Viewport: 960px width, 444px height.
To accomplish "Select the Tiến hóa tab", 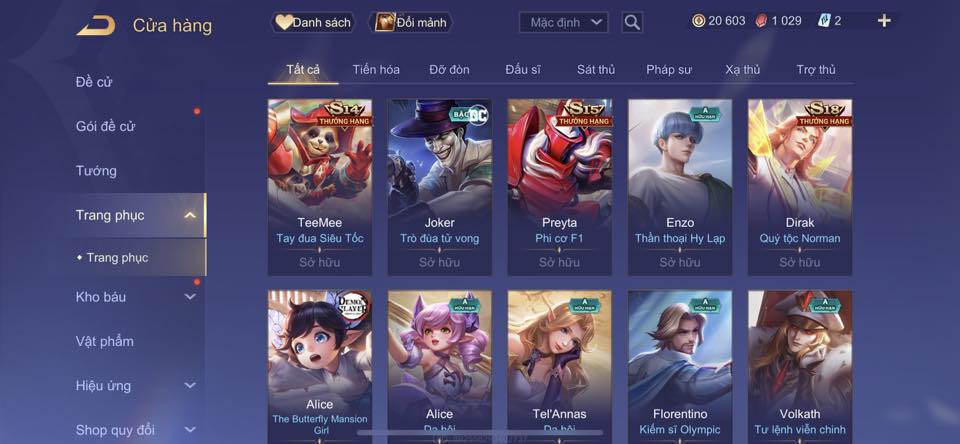I will pos(376,70).
